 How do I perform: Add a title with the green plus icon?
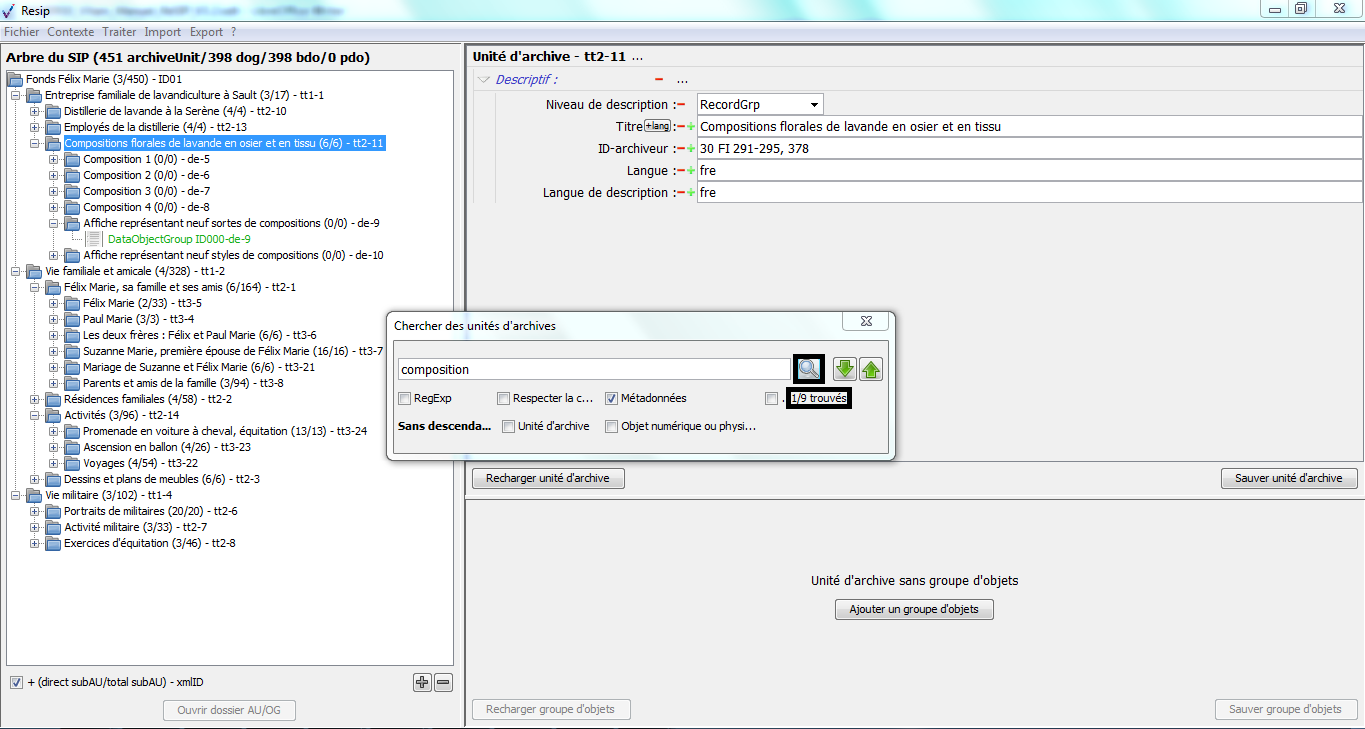click(690, 127)
